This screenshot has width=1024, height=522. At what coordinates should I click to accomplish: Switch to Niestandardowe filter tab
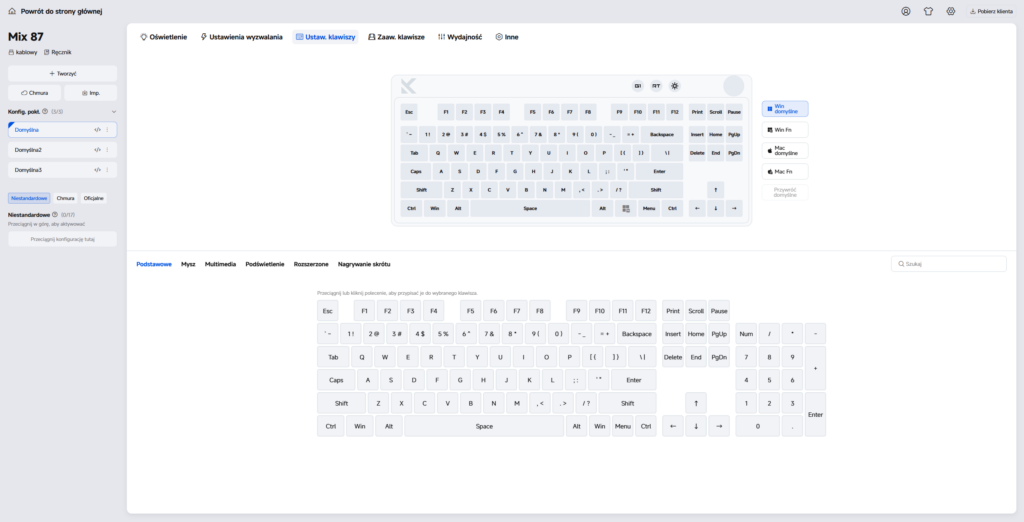[x=29, y=198]
